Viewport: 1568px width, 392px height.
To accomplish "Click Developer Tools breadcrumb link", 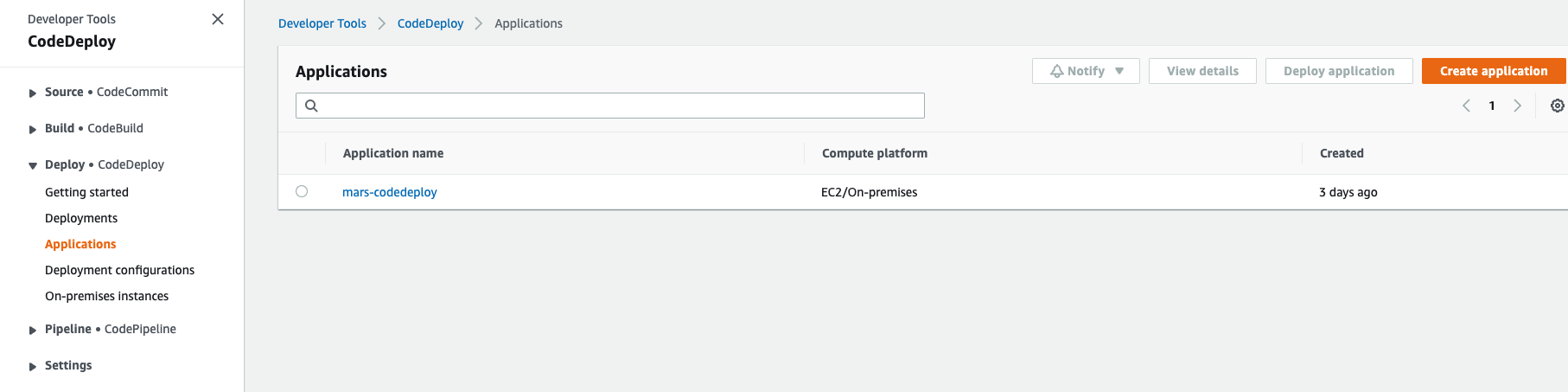I will pyautogui.click(x=322, y=23).
